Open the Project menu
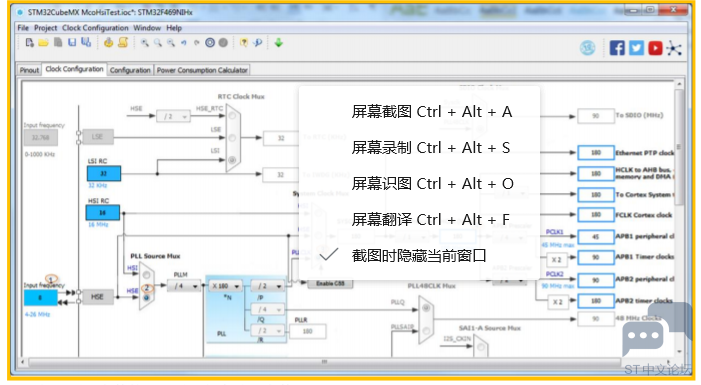 (x=46, y=28)
